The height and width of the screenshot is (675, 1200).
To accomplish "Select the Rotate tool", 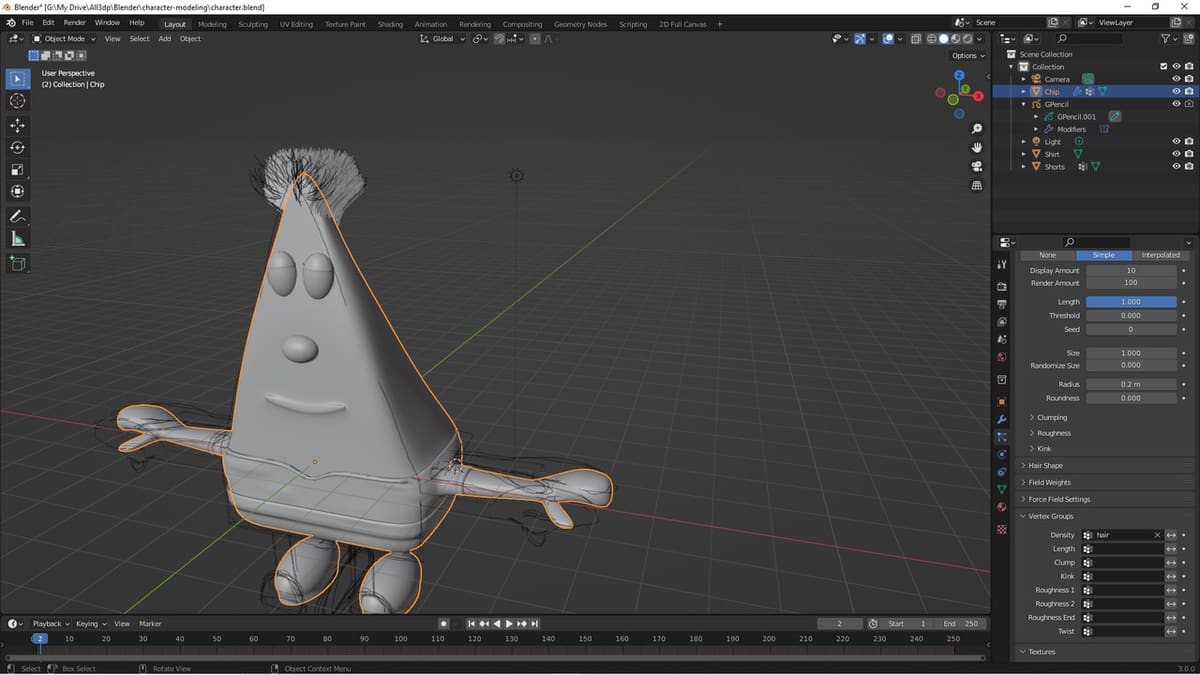I will coord(18,147).
